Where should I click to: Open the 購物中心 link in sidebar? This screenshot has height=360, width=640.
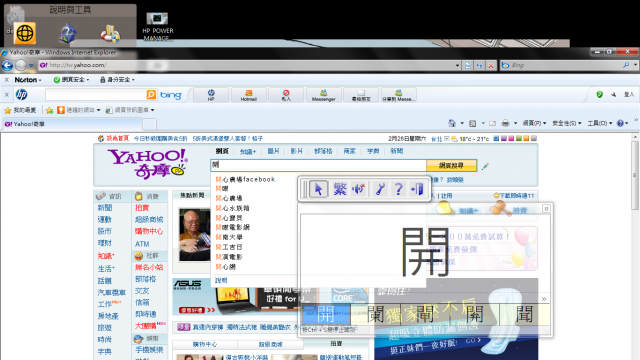[149, 231]
